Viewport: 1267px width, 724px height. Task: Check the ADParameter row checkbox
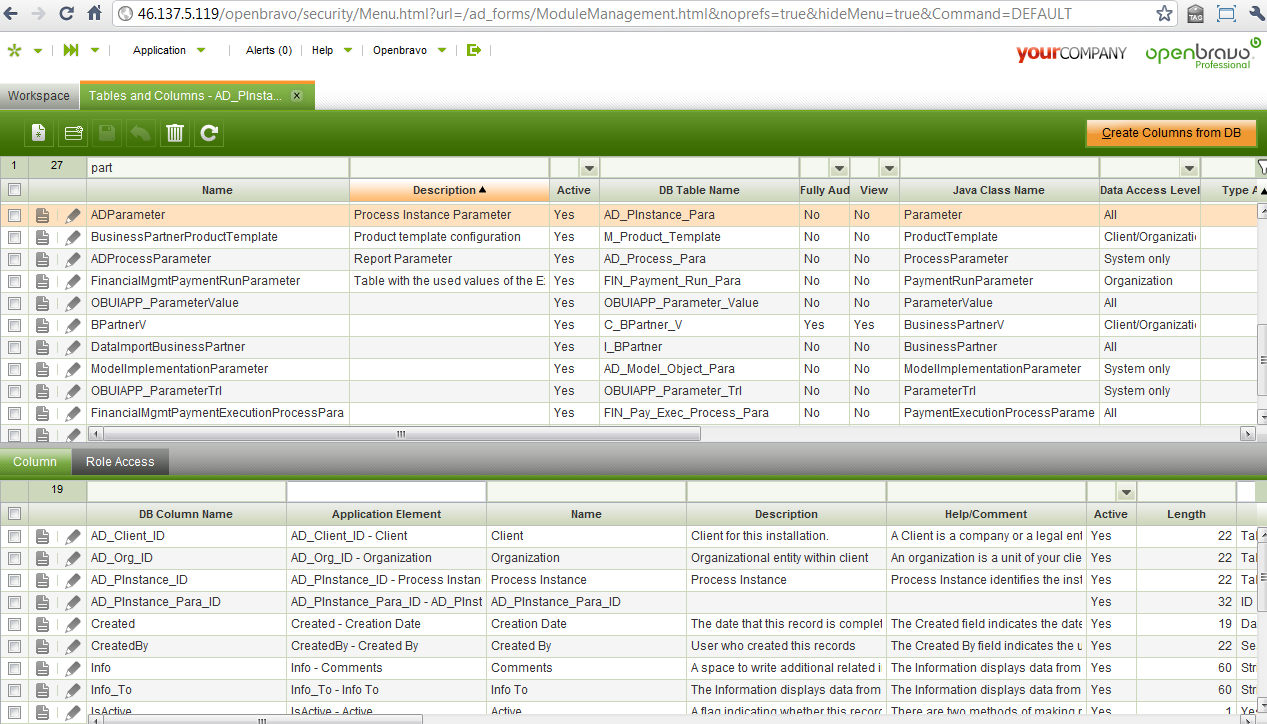pyautogui.click(x=14, y=215)
